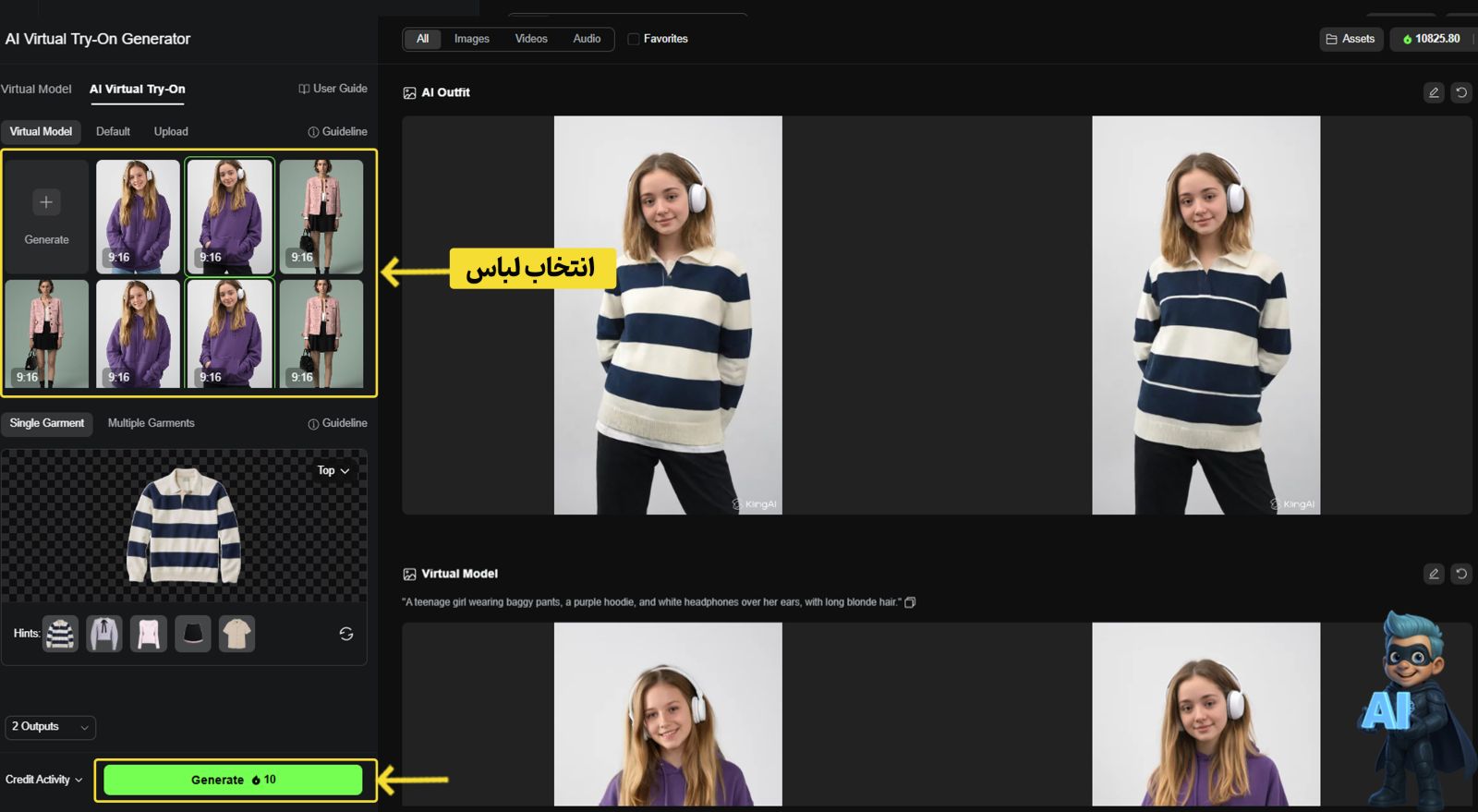The width and height of the screenshot is (1478, 812).
Task: Enable the Favorites checkbox
Action: tap(634, 39)
